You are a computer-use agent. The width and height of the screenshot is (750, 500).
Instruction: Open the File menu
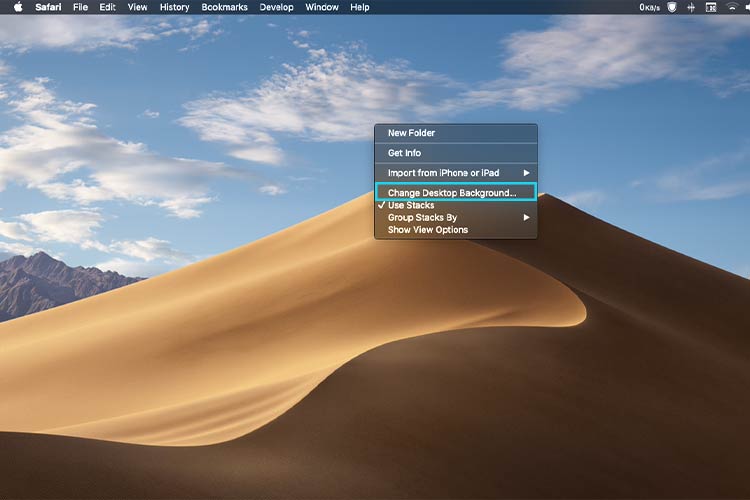81,7
